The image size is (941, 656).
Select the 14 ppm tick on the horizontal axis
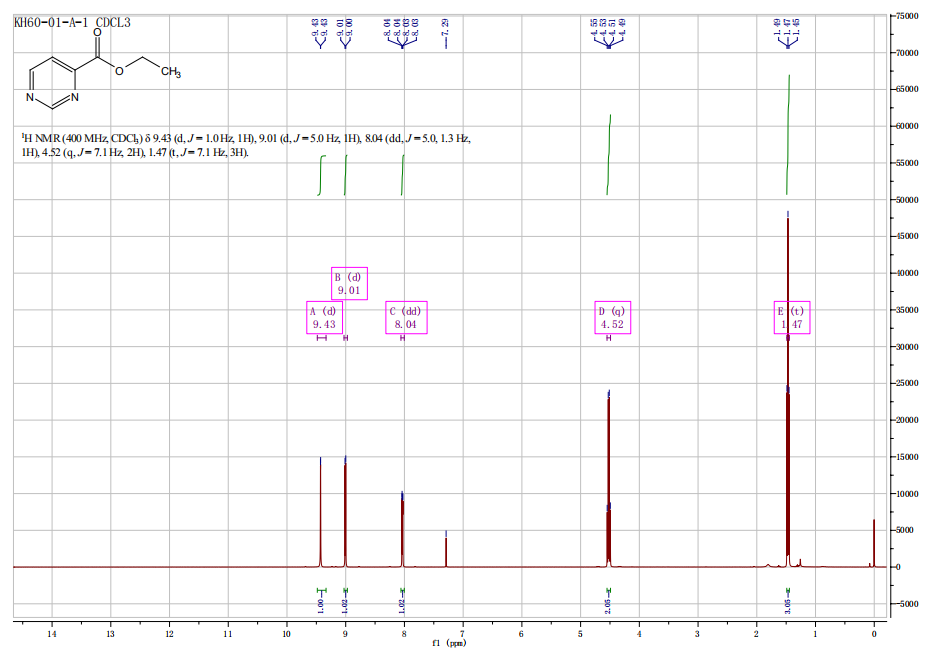52,633
